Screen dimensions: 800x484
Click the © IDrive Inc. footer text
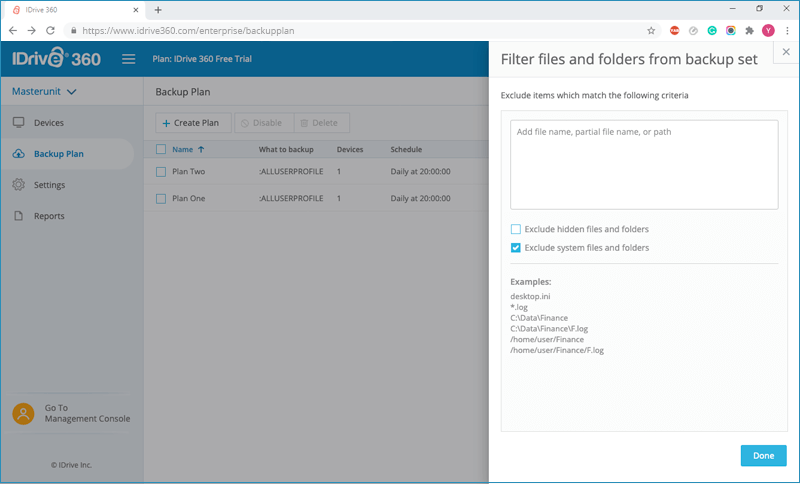tap(71, 465)
